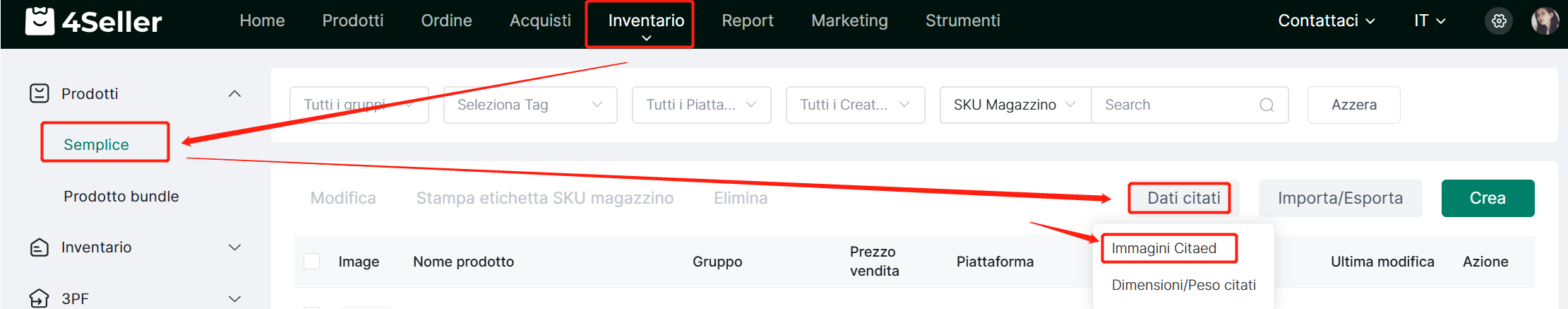
Task: Click the 4Seller logo icon
Action: pyautogui.click(x=40, y=21)
